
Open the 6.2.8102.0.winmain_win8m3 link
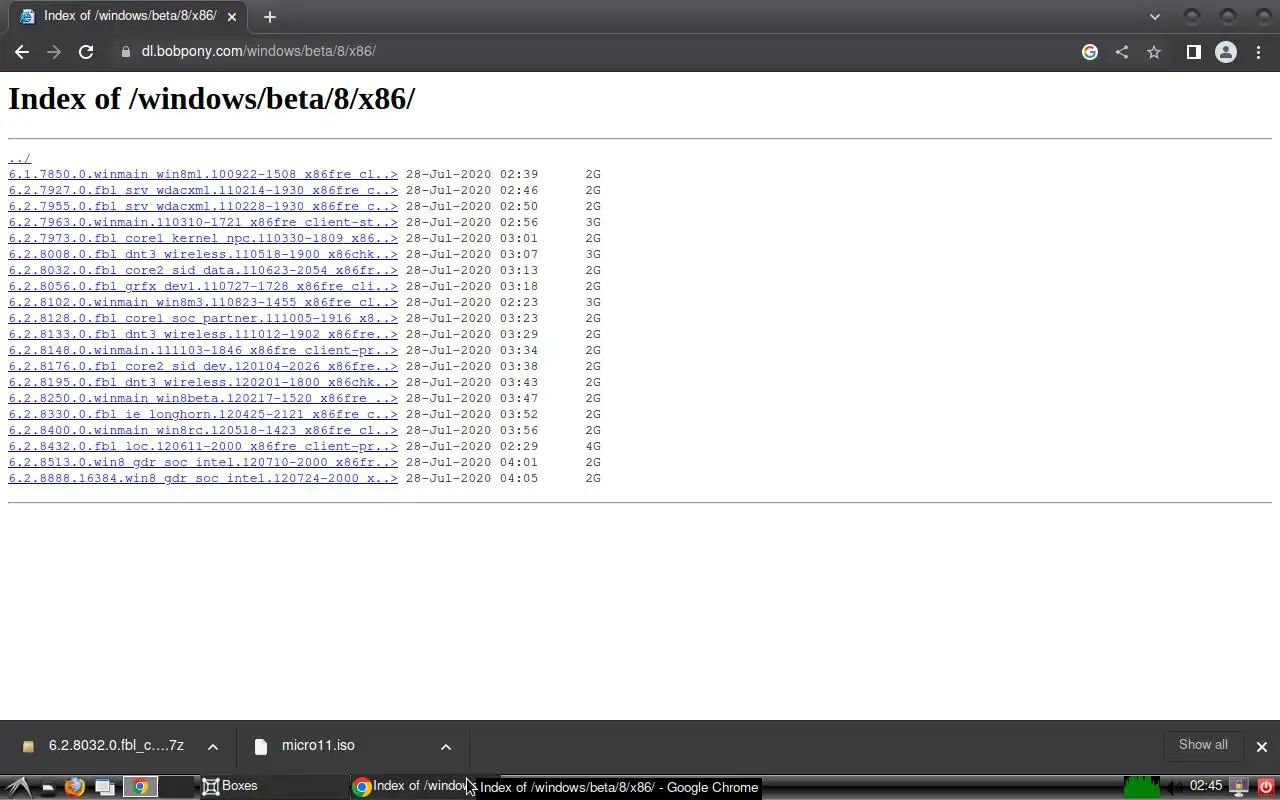[x=203, y=302]
